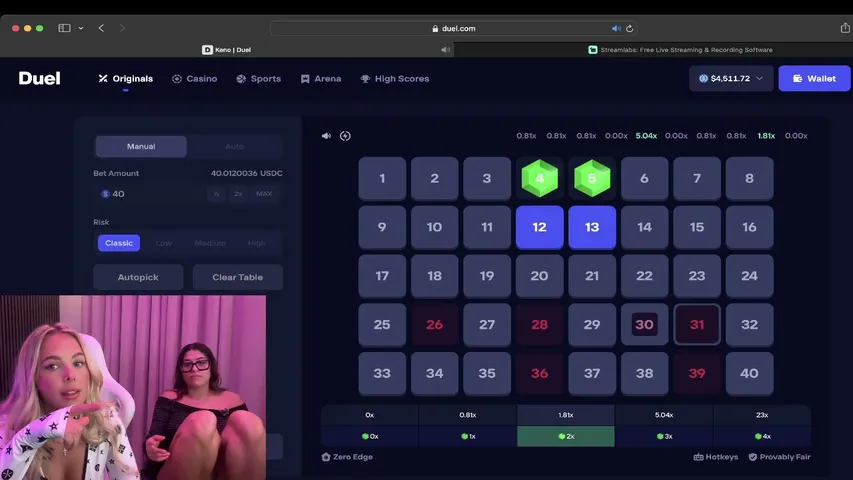Select keno number 20

540,276
